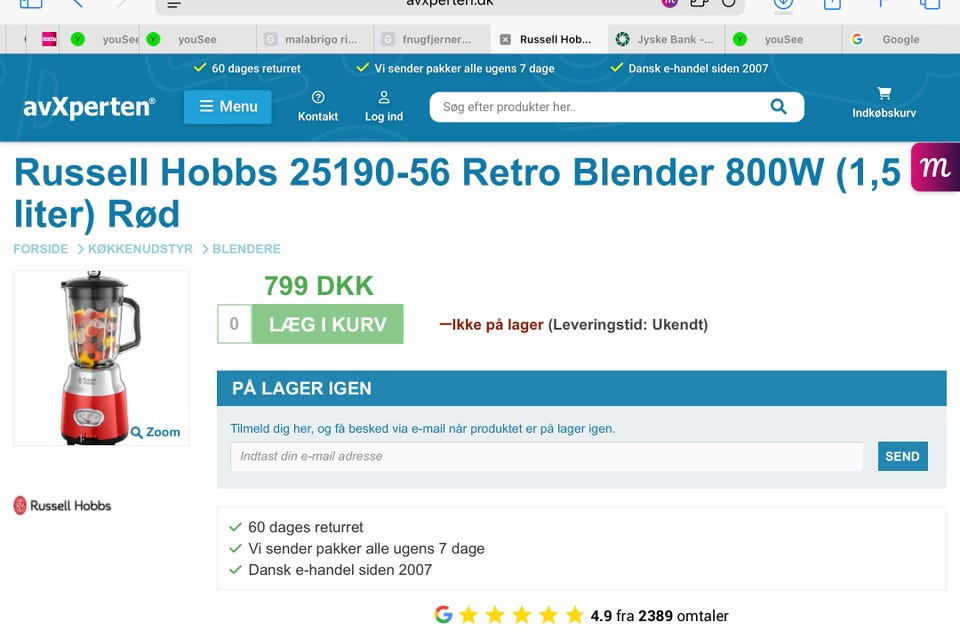Switch to the youSee tab beside Google

tap(783, 39)
